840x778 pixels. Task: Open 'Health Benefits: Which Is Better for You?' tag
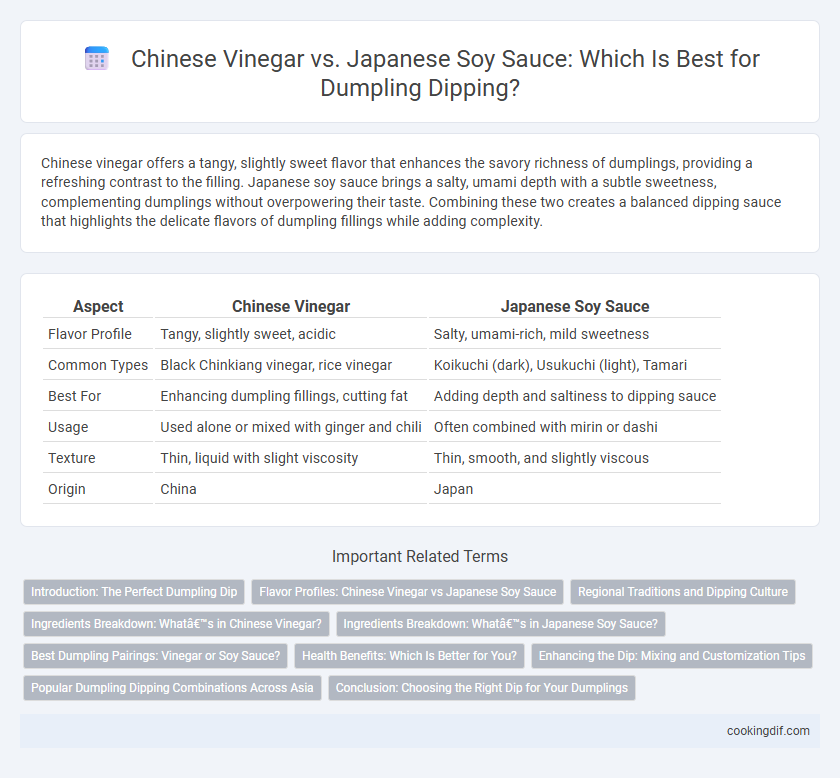409,656
